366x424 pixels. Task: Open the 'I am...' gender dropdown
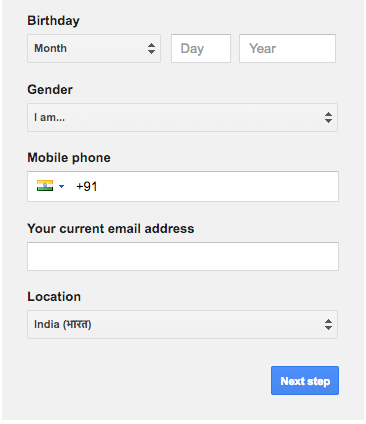click(182, 117)
